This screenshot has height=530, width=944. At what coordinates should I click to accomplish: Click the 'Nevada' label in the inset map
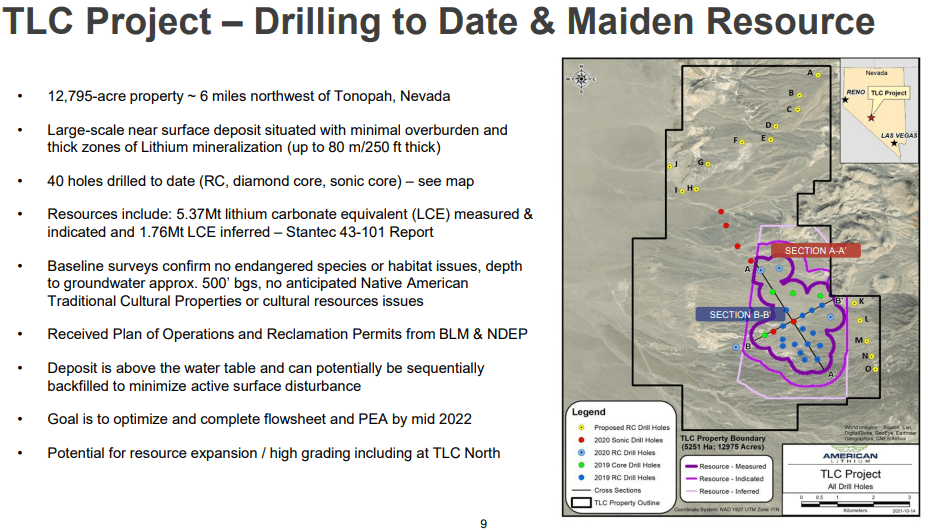click(877, 73)
